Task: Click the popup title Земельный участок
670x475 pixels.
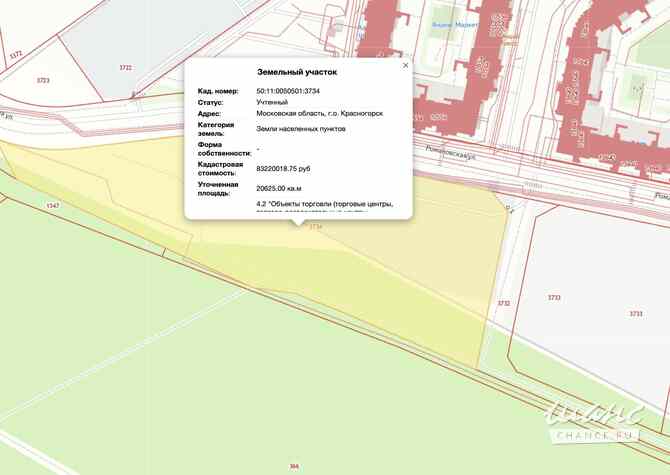Action: point(297,72)
